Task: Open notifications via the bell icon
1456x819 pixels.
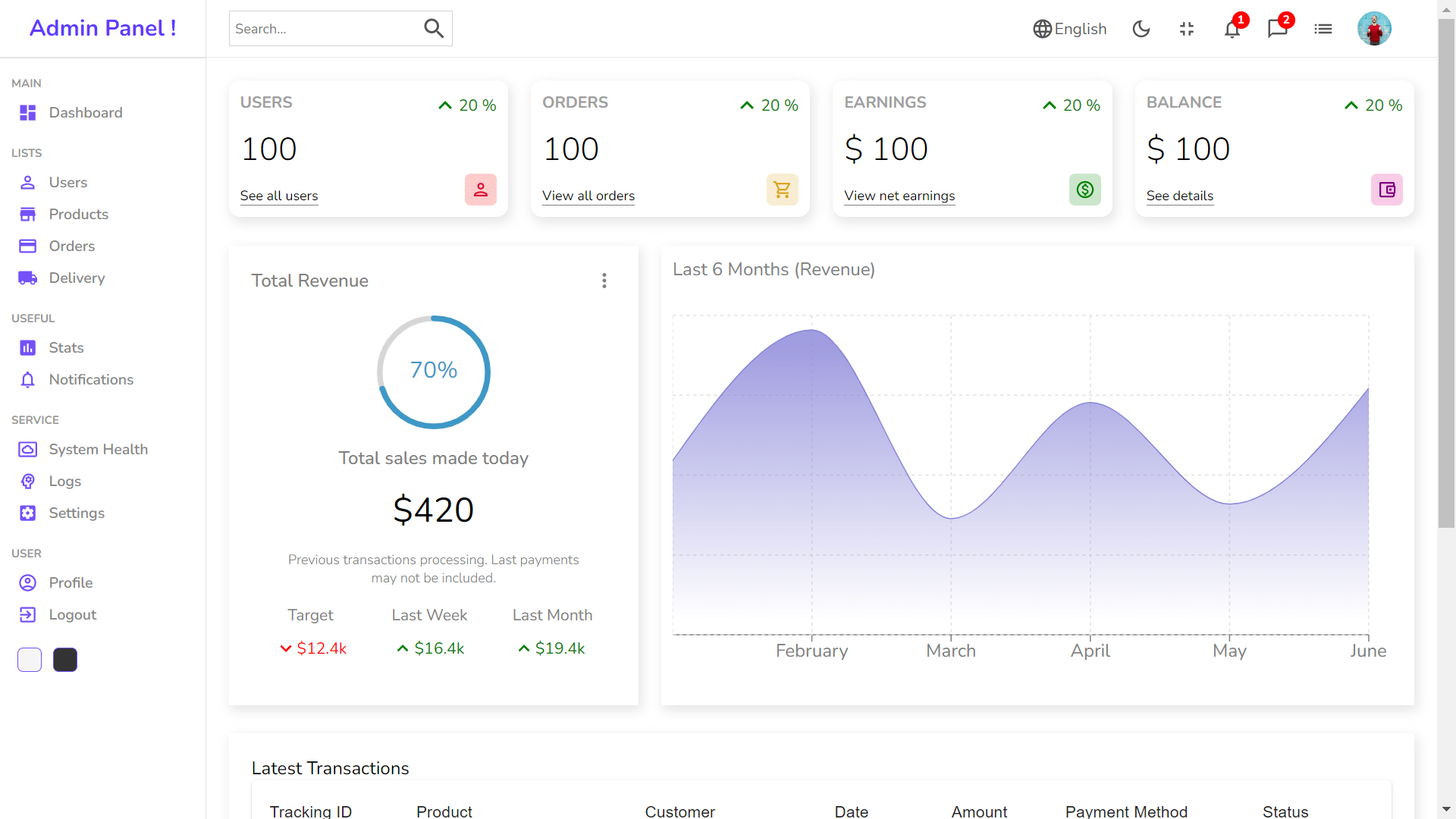Action: pos(1232,29)
